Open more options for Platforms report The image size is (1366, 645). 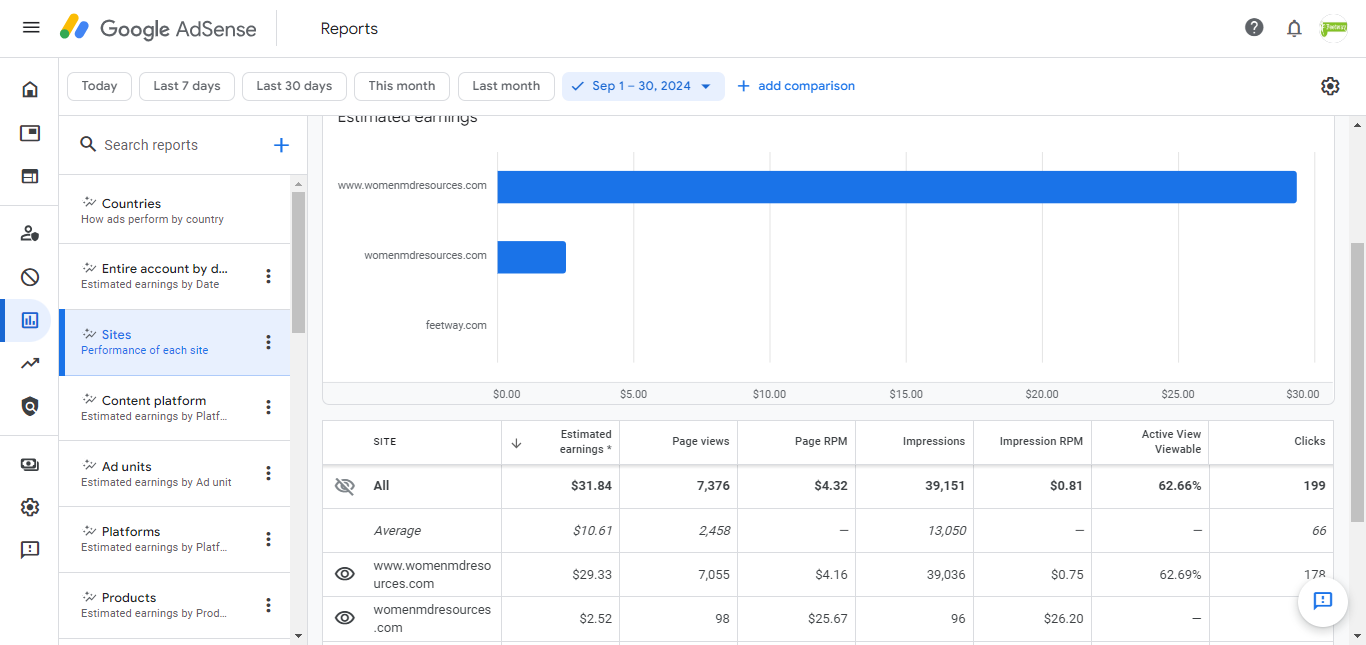[x=268, y=539]
